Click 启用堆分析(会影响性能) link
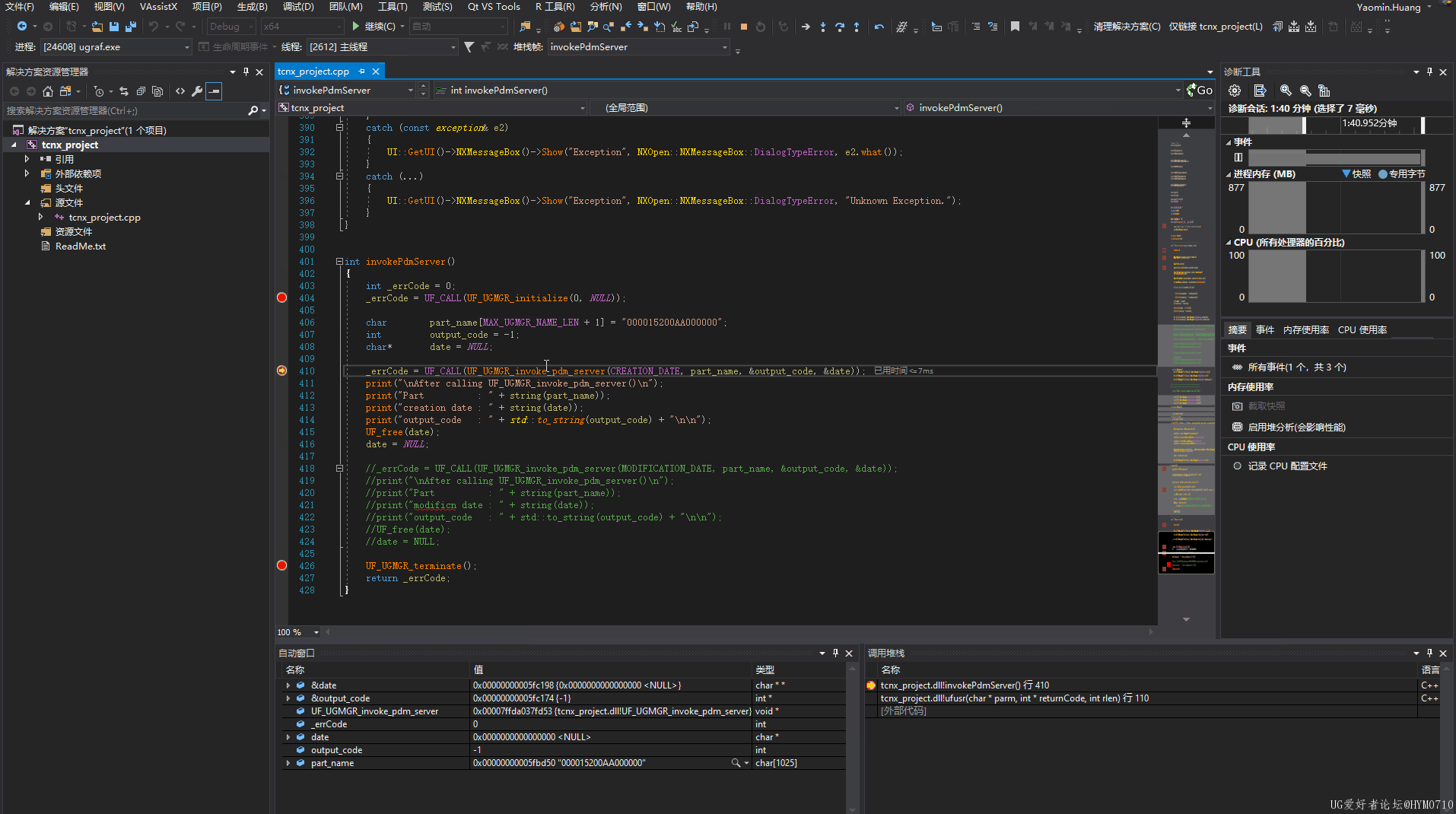This screenshot has width=1456, height=814. click(x=1296, y=427)
